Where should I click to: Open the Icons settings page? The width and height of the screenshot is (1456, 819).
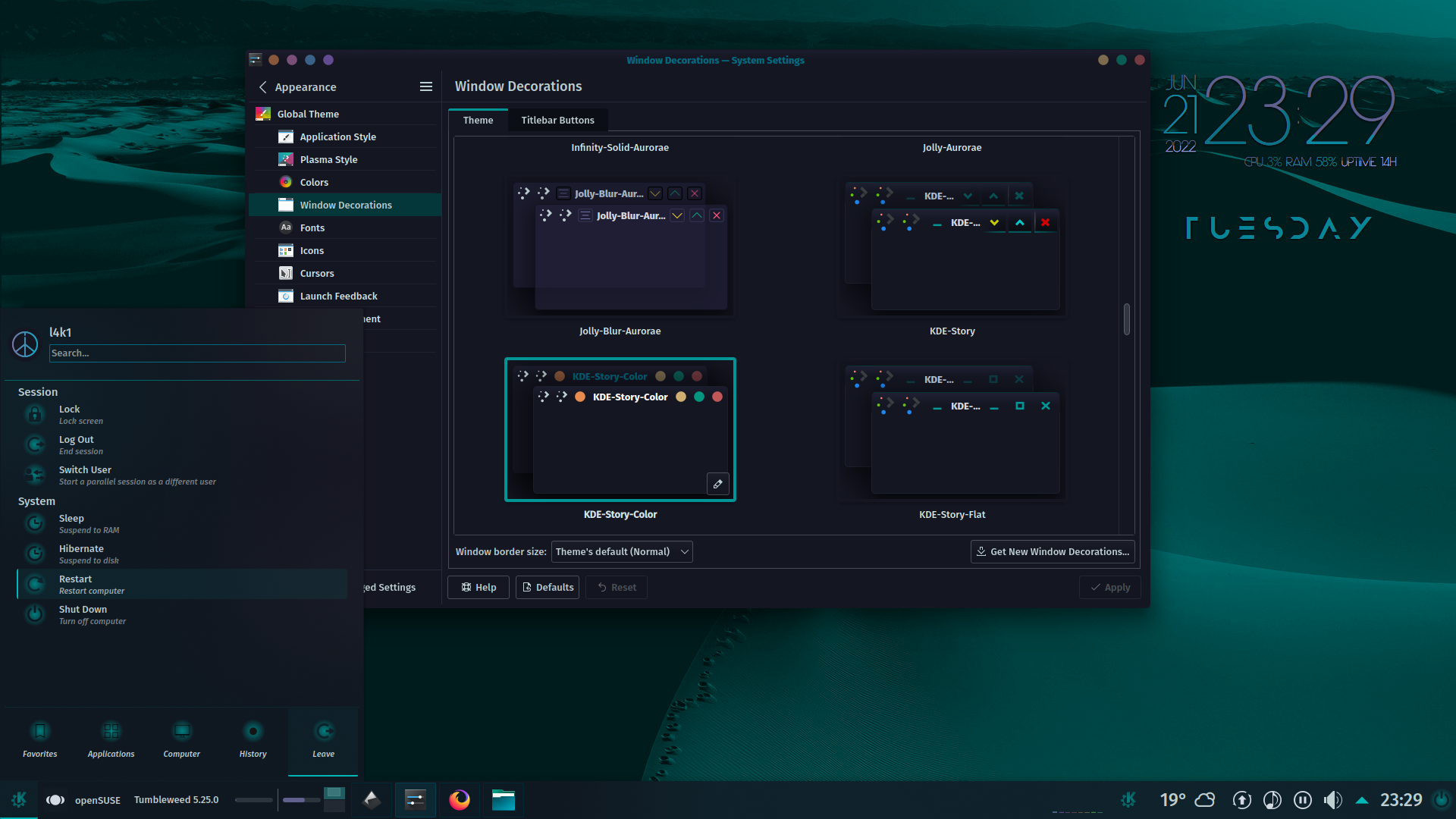(345, 250)
